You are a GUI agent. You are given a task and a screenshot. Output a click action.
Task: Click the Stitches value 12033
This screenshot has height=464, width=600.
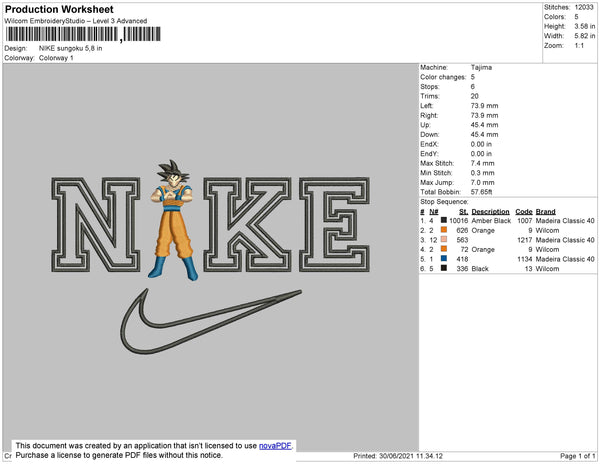[584, 7]
